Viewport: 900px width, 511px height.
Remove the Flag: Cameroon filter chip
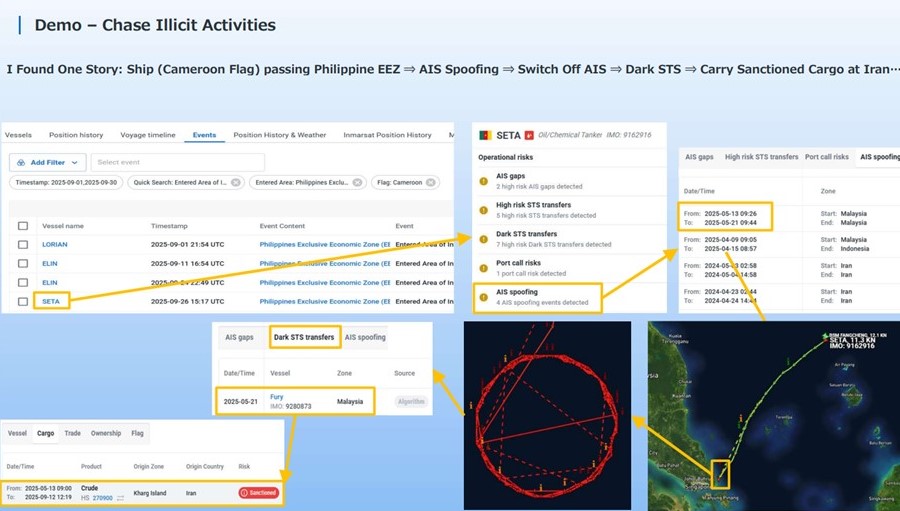click(x=431, y=183)
